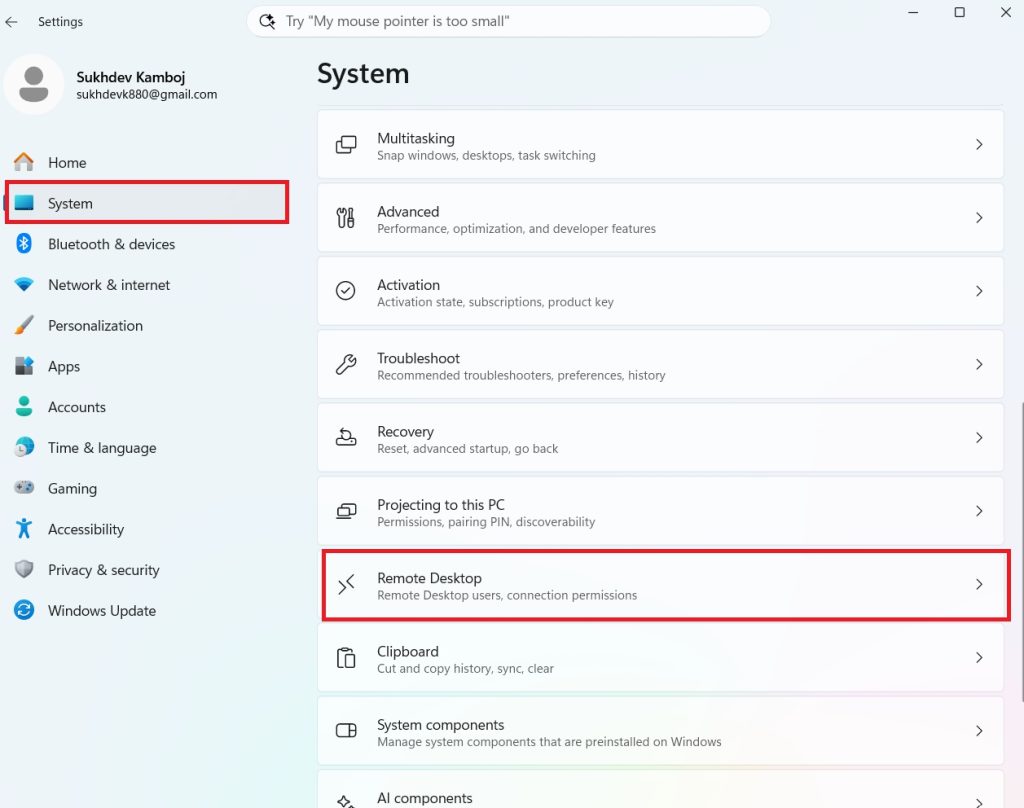The image size is (1024, 808).
Task: Open Remote Desktop using its chevron
Action: pyautogui.click(x=979, y=584)
